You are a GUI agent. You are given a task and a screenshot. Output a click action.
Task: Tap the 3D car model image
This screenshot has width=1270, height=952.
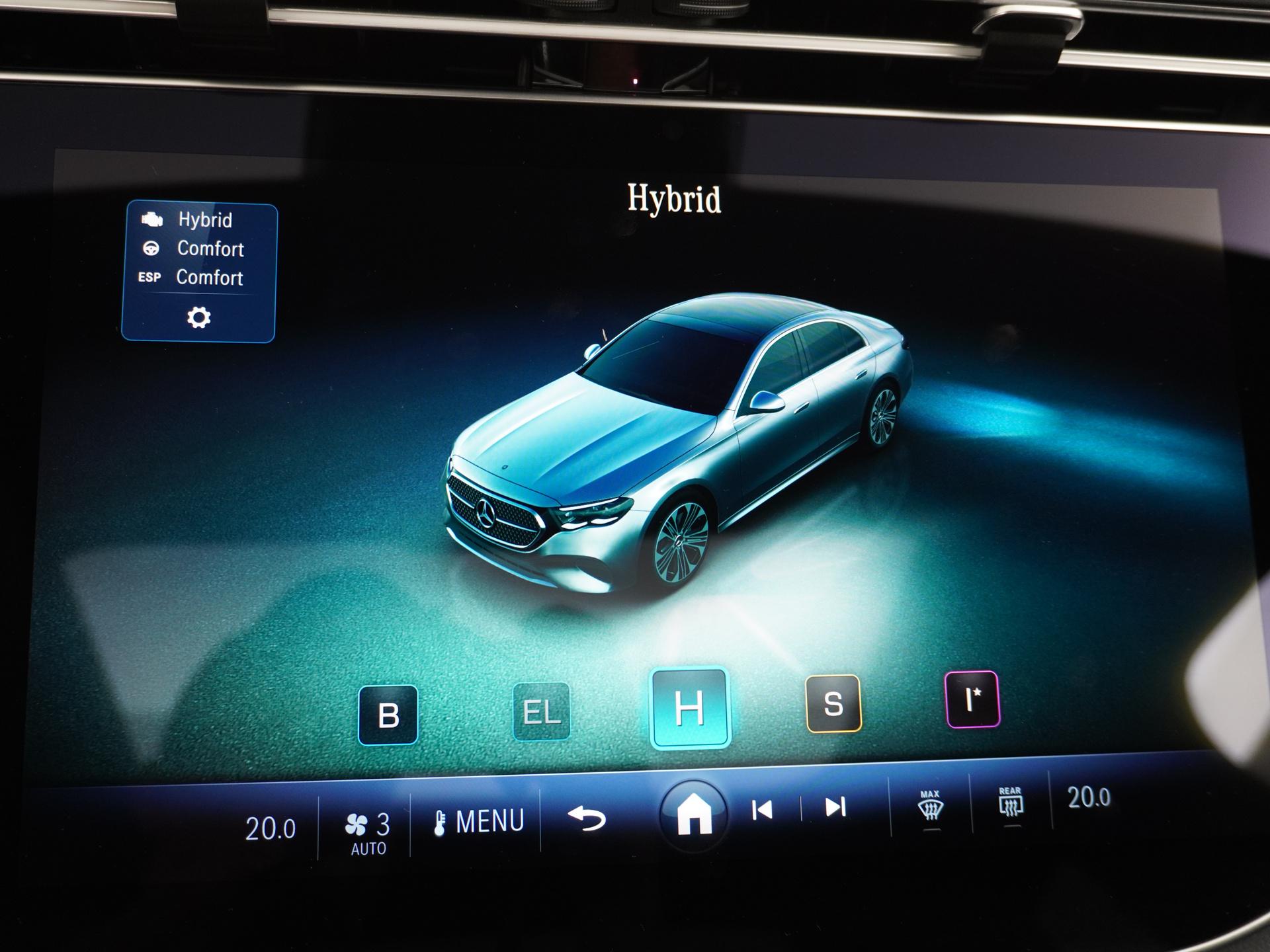(x=675, y=443)
